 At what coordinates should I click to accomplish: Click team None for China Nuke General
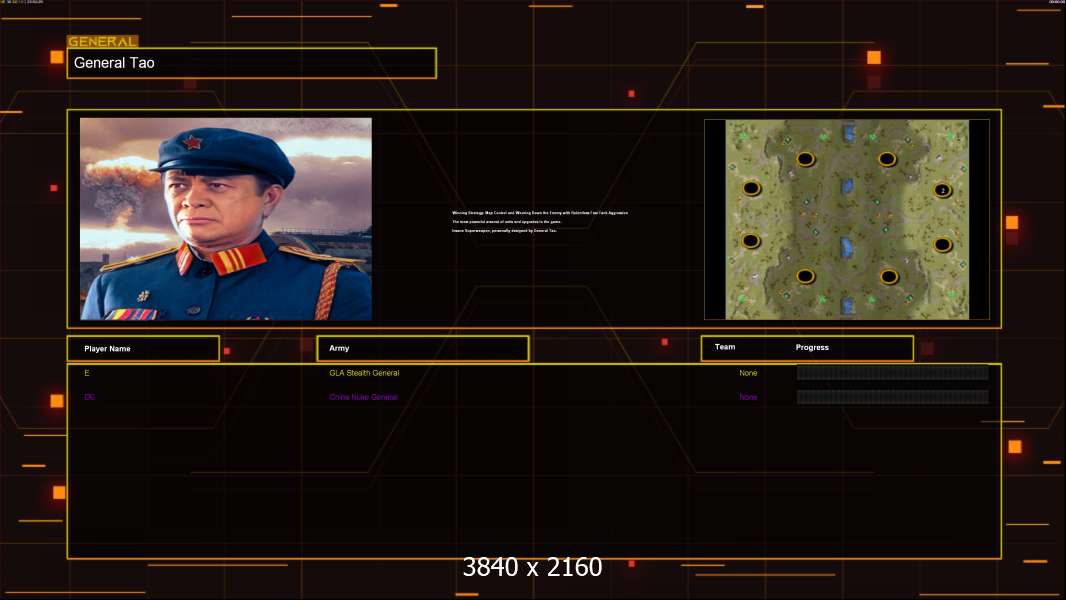[748, 397]
